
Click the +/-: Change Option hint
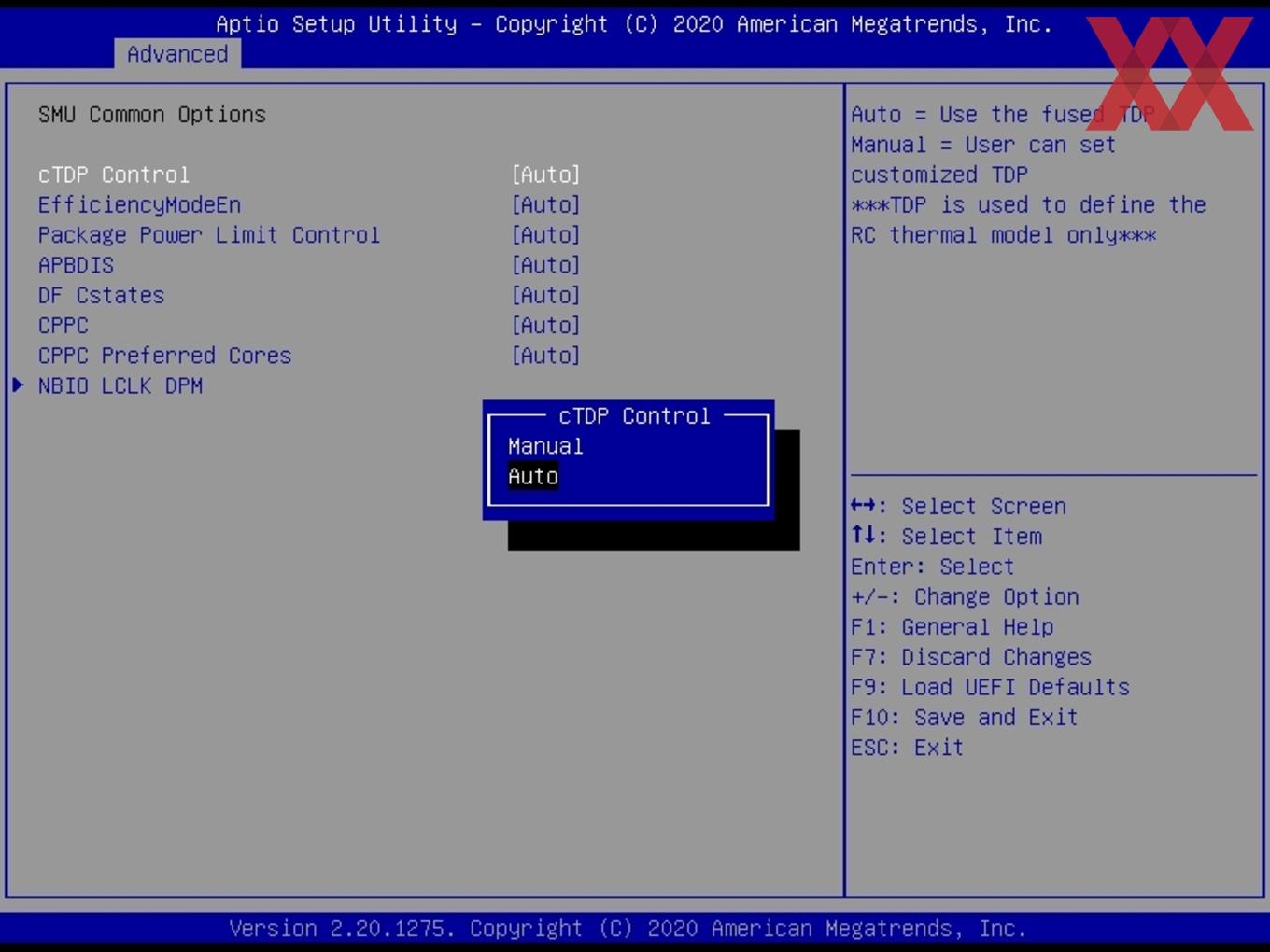pyautogui.click(x=965, y=596)
